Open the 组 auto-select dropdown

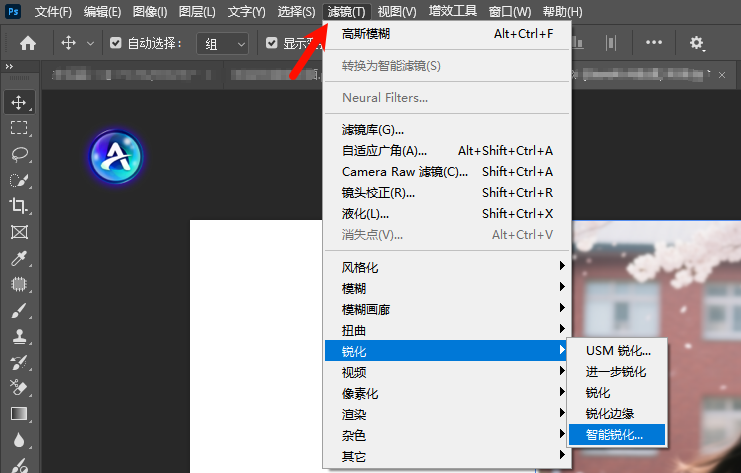tap(223, 44)
